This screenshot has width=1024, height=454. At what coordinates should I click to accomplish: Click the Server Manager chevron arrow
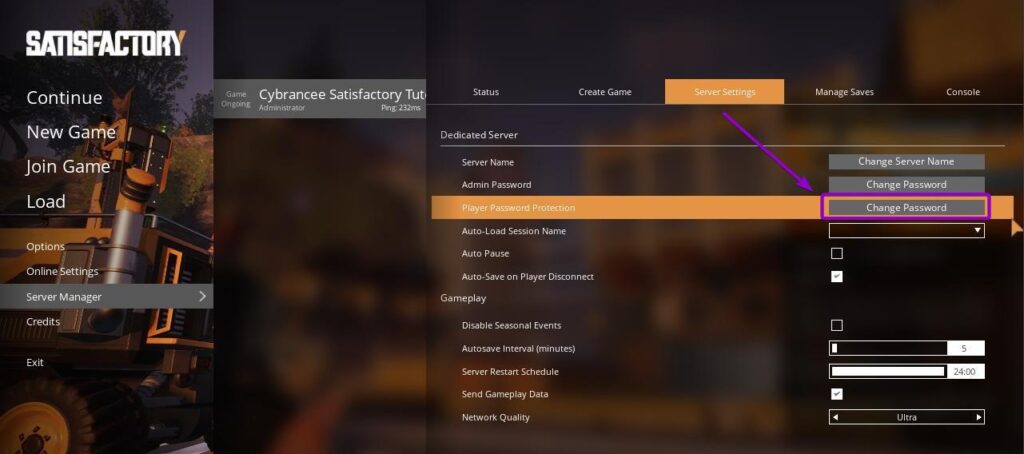coord(203,297)
